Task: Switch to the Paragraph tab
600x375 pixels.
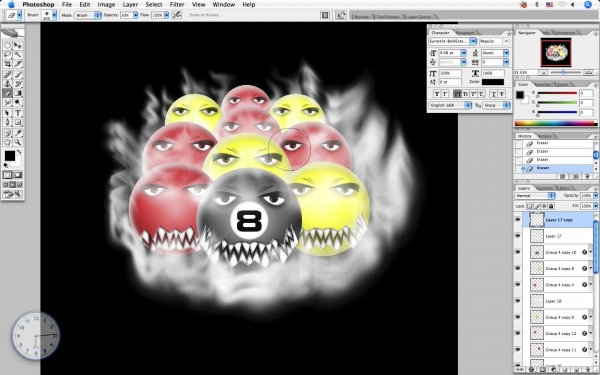Action: coord(465,33)
